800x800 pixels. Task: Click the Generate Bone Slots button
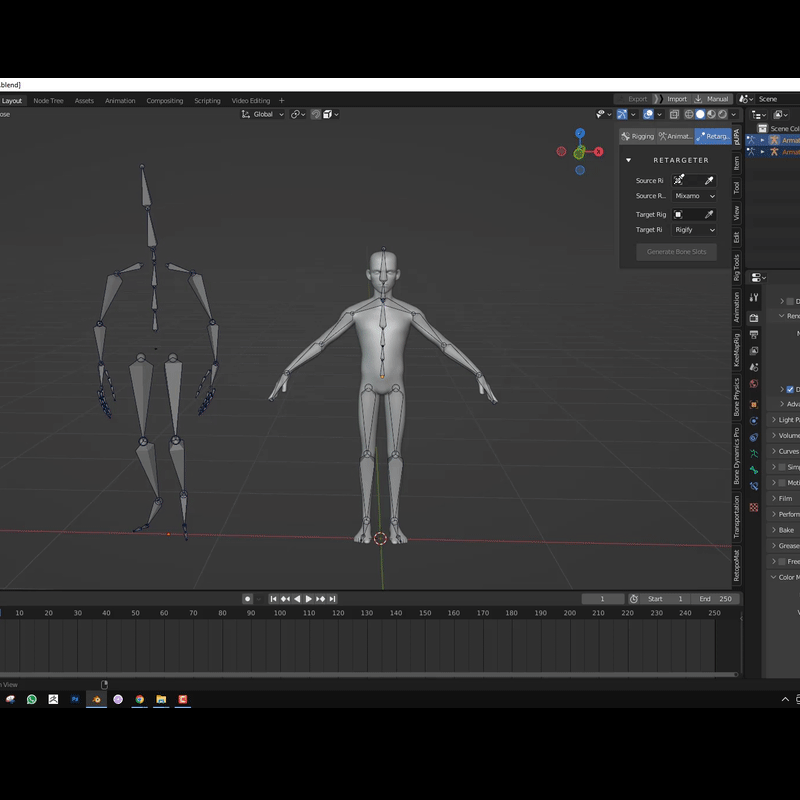[676, 252]
